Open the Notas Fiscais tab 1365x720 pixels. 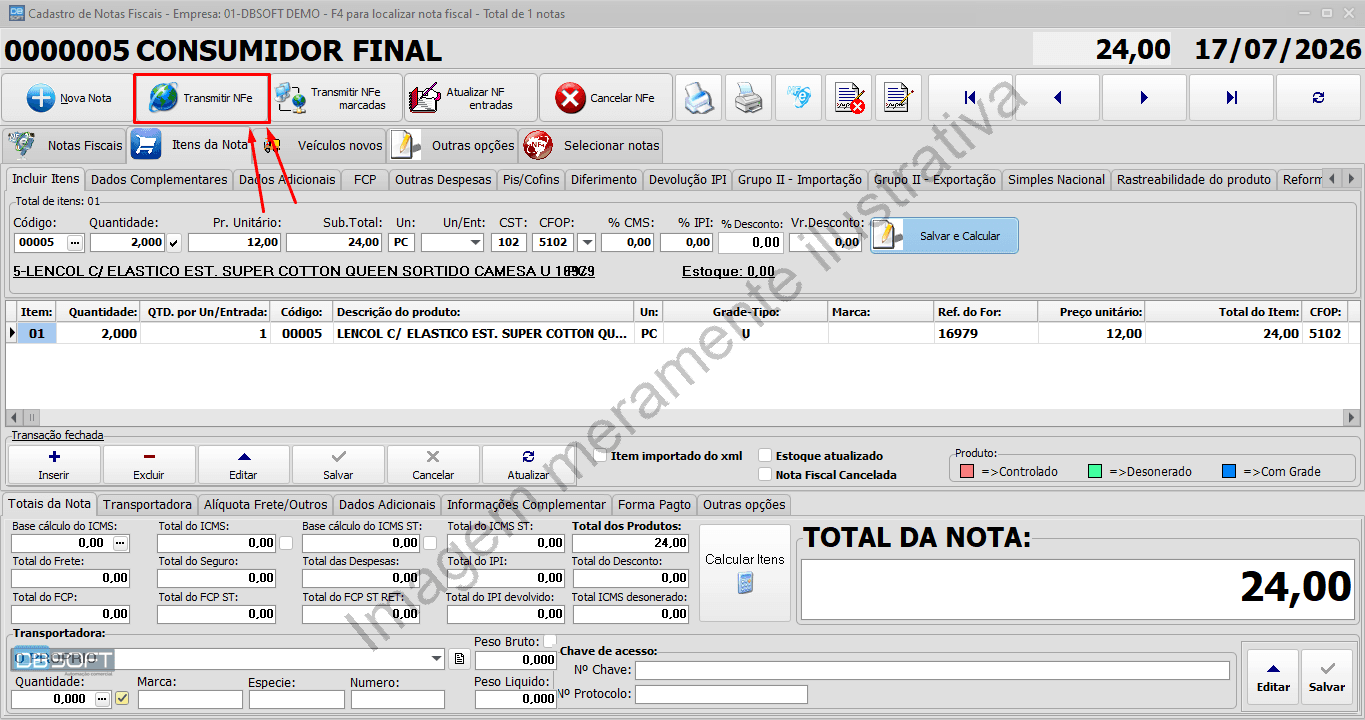65,145
